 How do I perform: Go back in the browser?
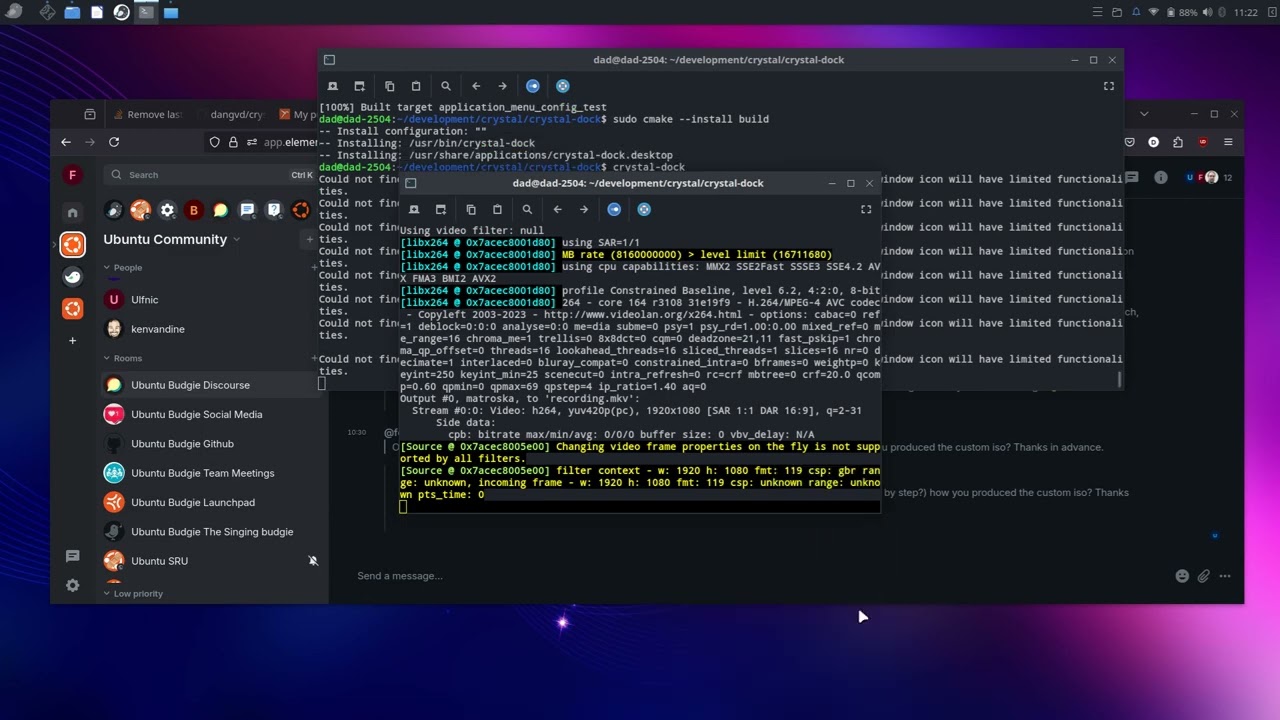click(x=66, y=143)
